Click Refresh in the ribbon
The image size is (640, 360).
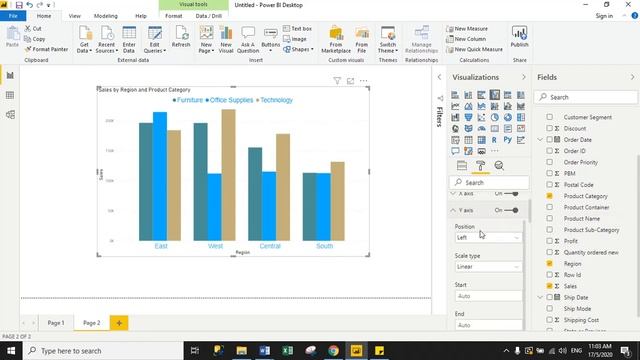coord(181,37)
